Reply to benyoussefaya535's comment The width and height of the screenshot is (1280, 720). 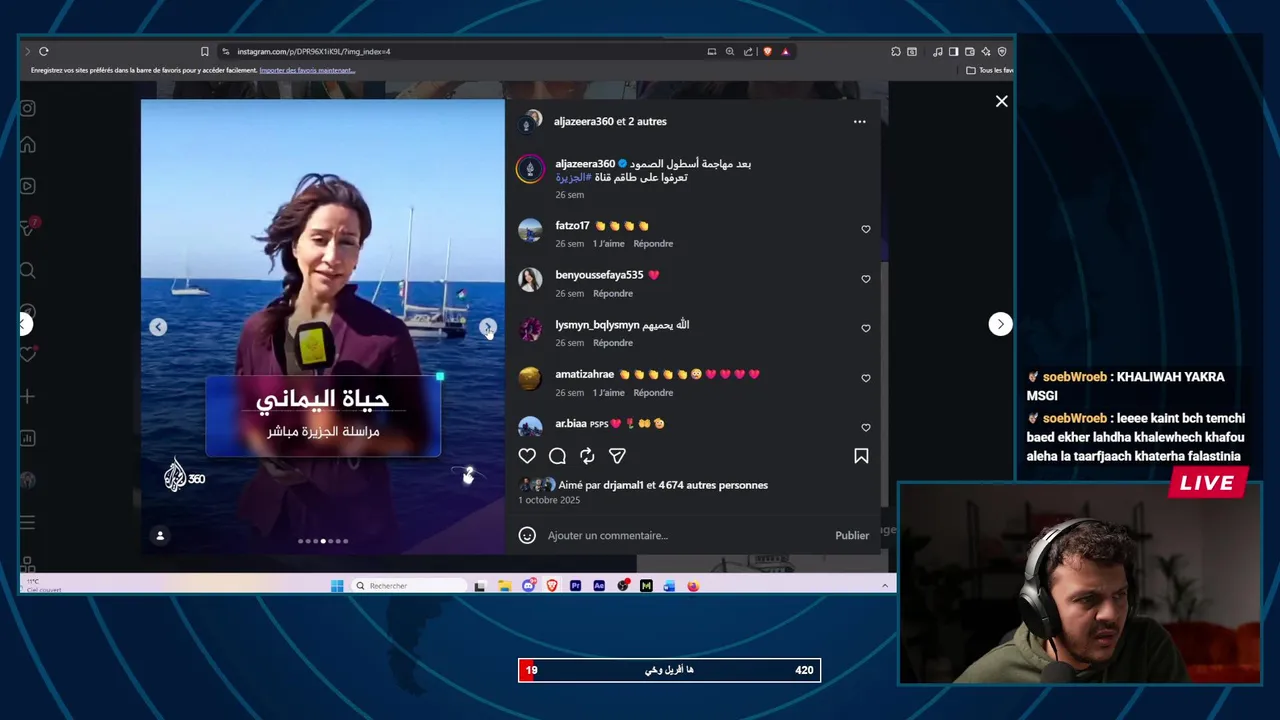(613, 294)
